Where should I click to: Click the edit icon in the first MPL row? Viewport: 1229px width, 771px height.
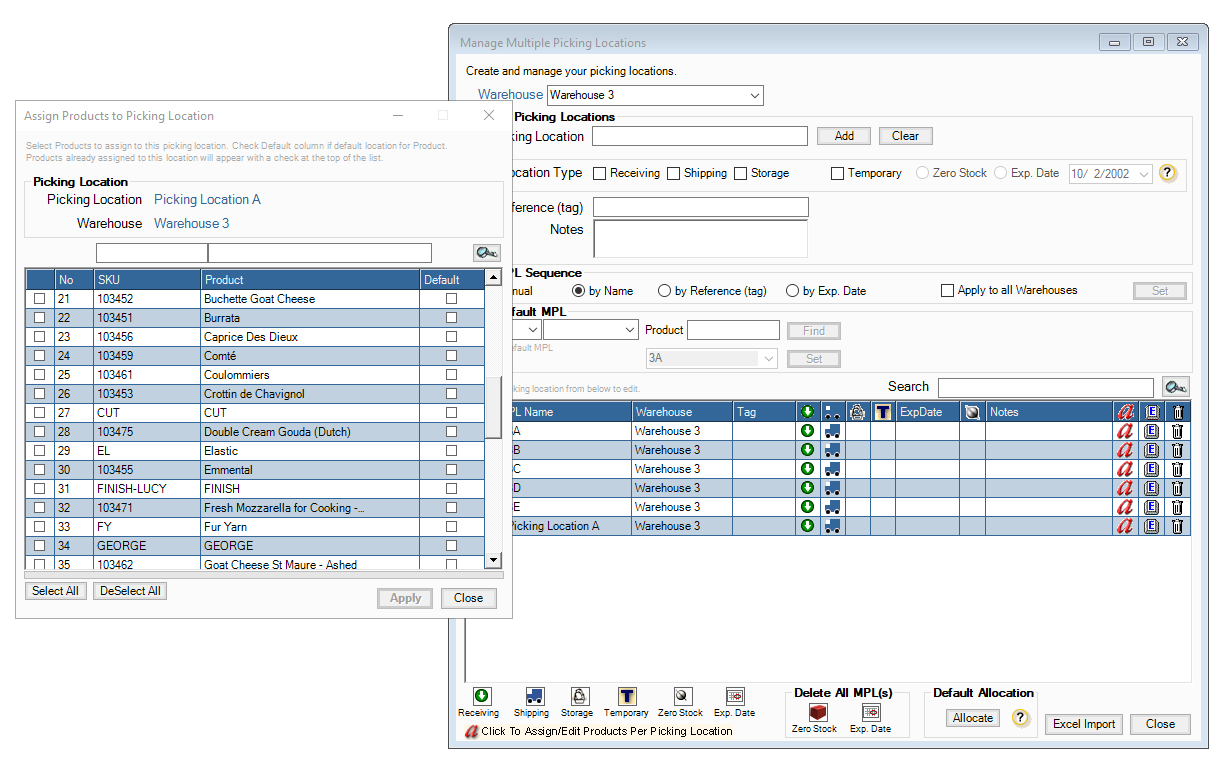tap(1151, 431)
